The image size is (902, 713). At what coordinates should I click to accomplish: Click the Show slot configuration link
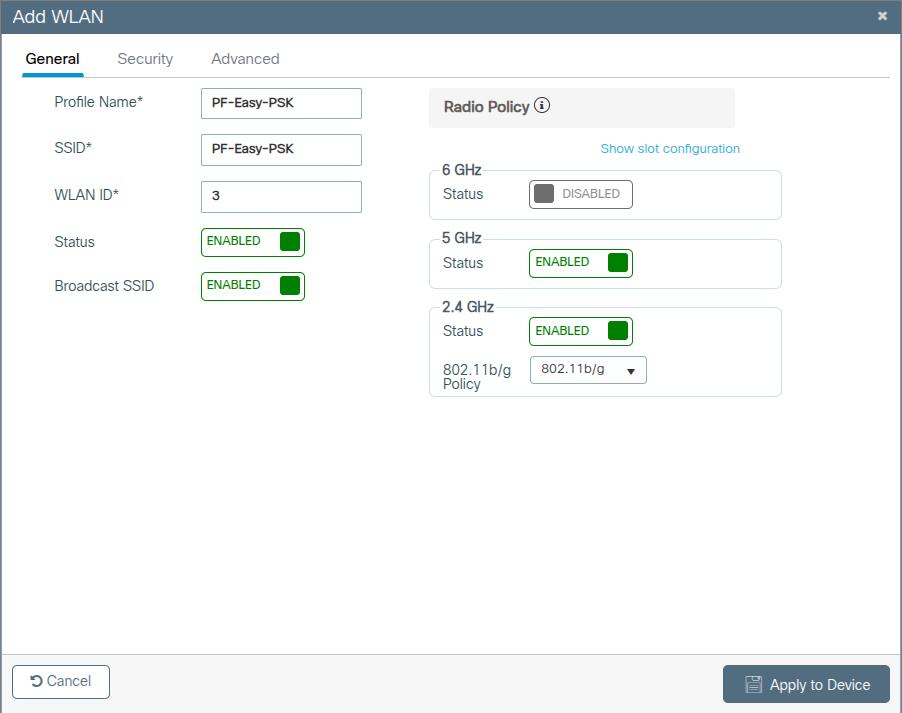click(669, 148)
